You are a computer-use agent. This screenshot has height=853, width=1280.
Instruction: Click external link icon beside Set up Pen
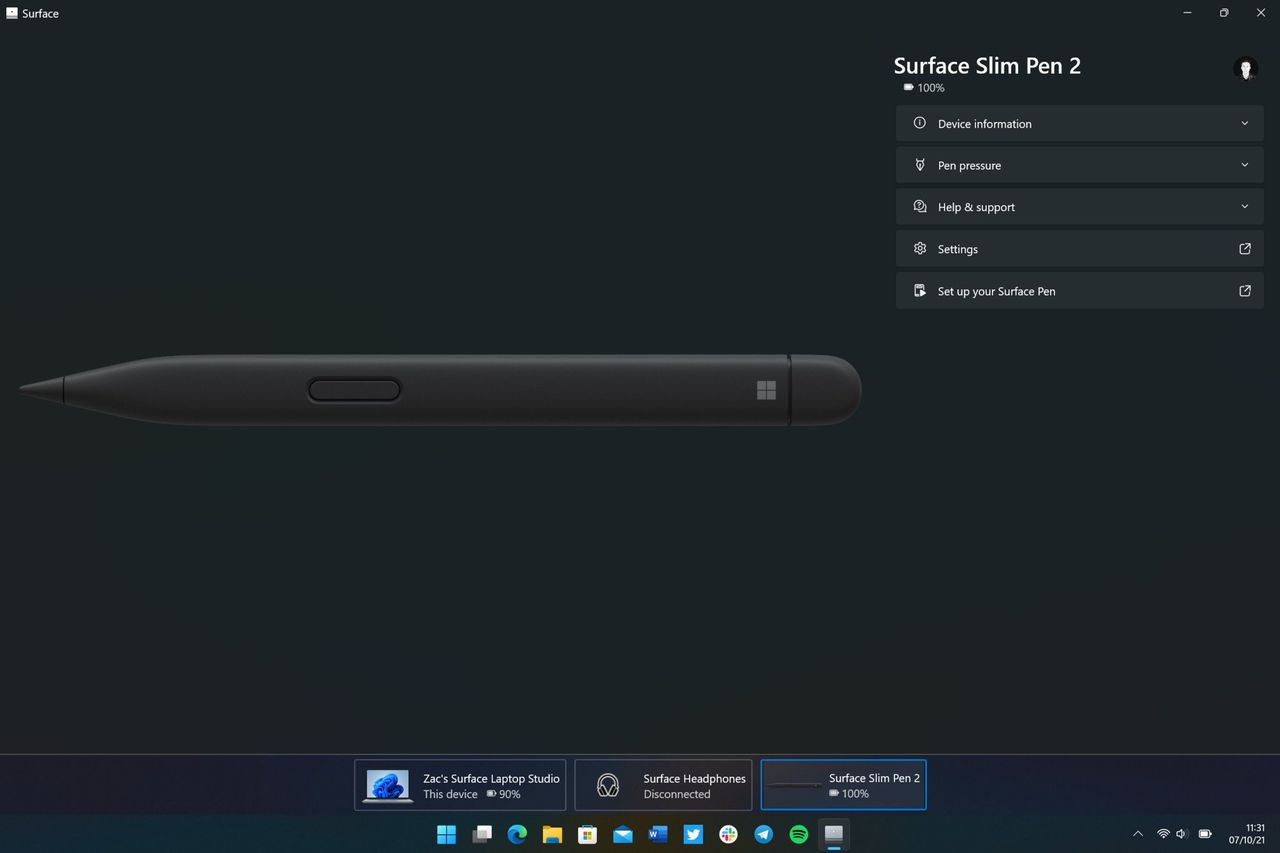pos(1245,291)
